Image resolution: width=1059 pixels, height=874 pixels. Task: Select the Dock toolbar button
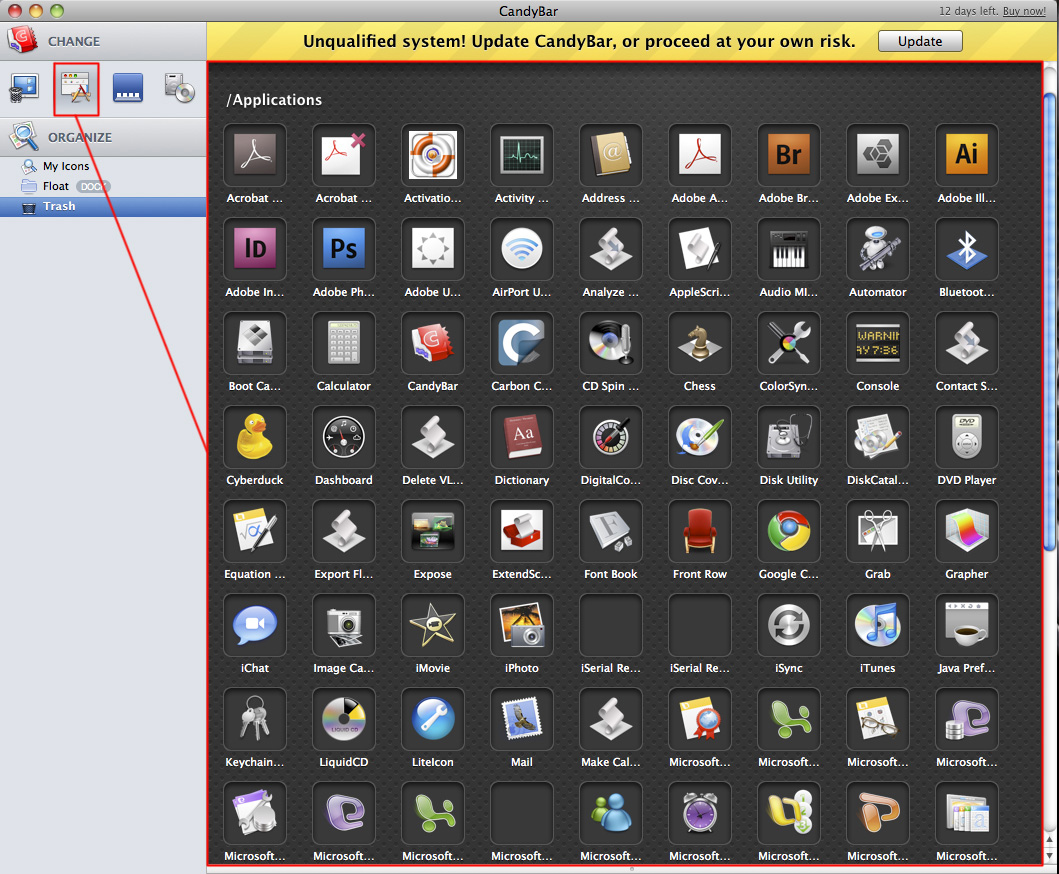128,88
